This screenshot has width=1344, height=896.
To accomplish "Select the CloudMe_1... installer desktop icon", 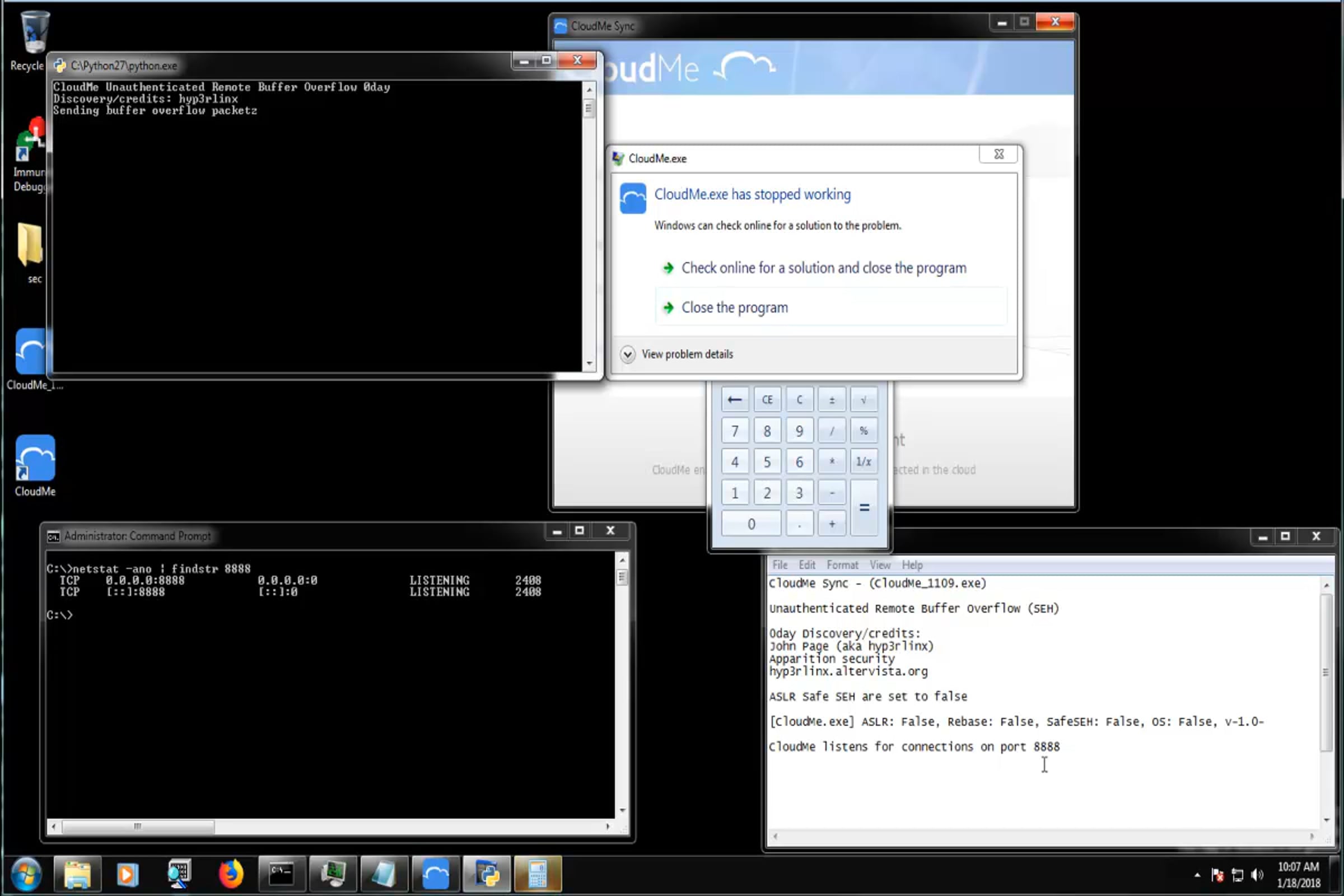I will [x=31, y=359].
